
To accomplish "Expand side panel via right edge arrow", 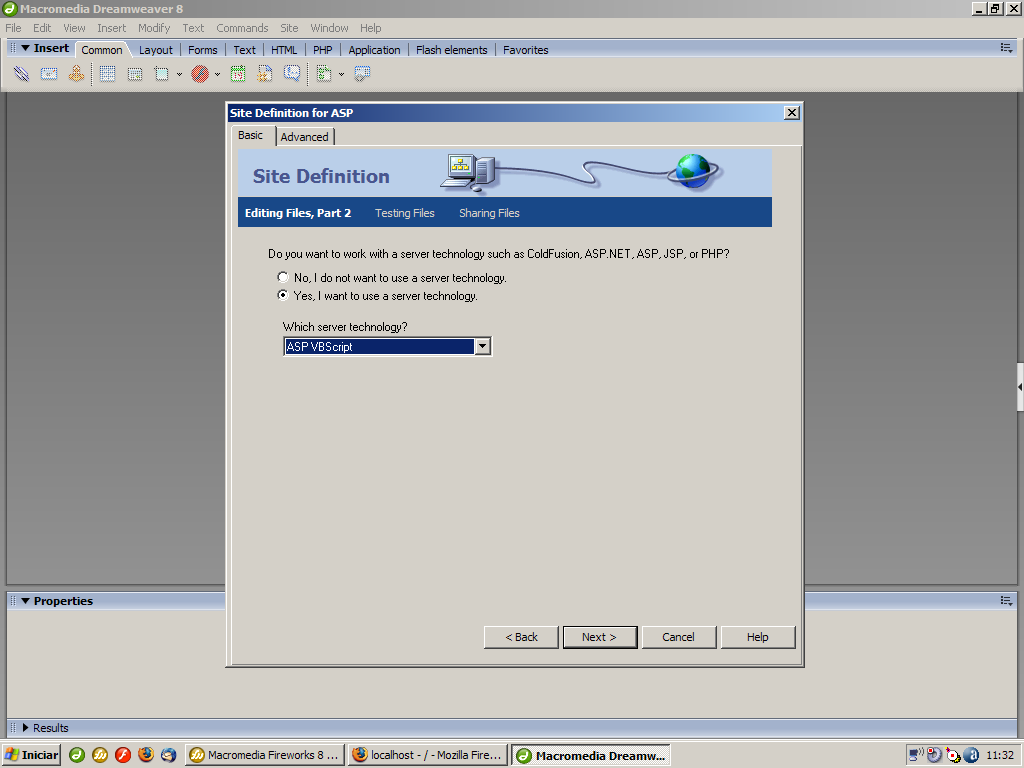I will click(x=1020, y=387).
